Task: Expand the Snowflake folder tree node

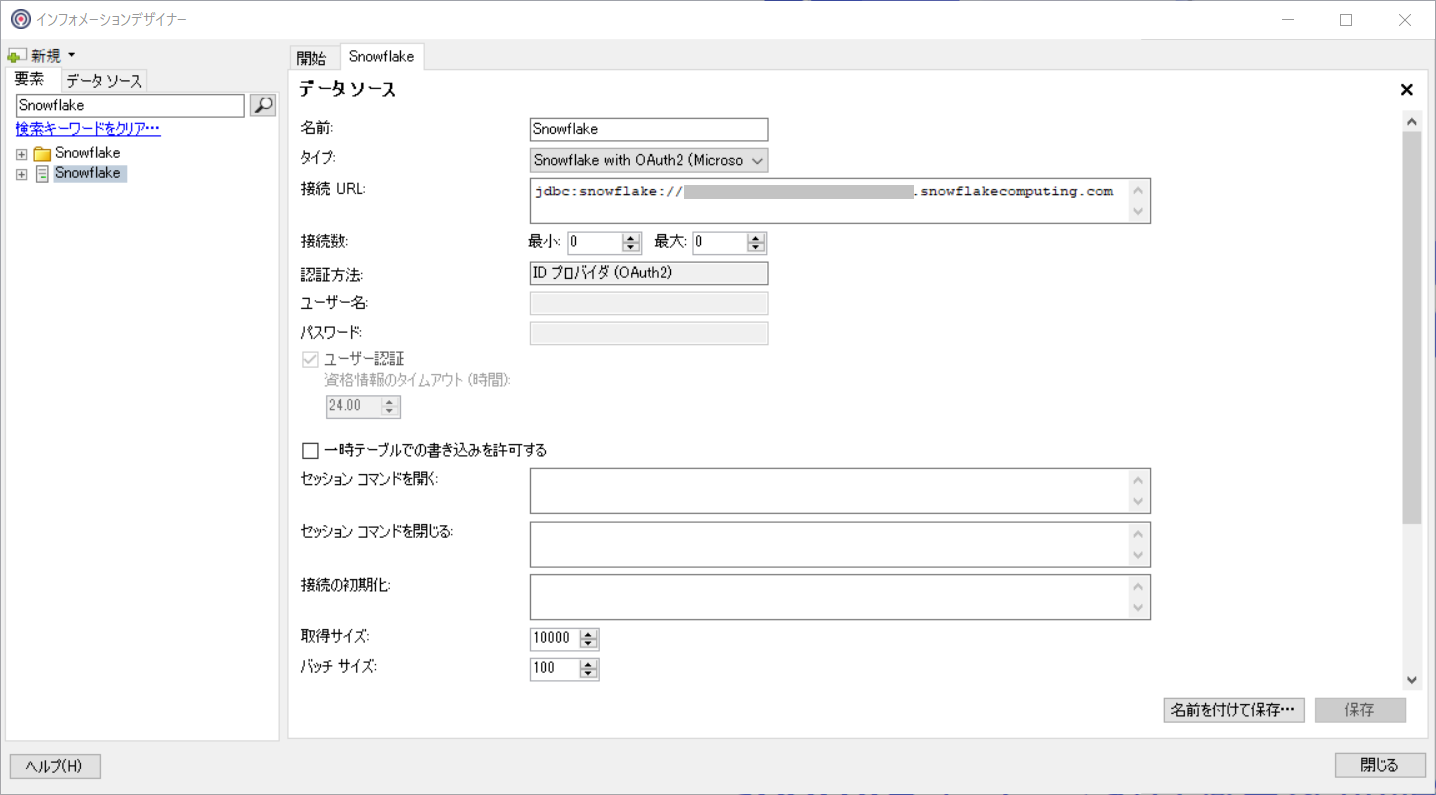Action: (22, 154)
